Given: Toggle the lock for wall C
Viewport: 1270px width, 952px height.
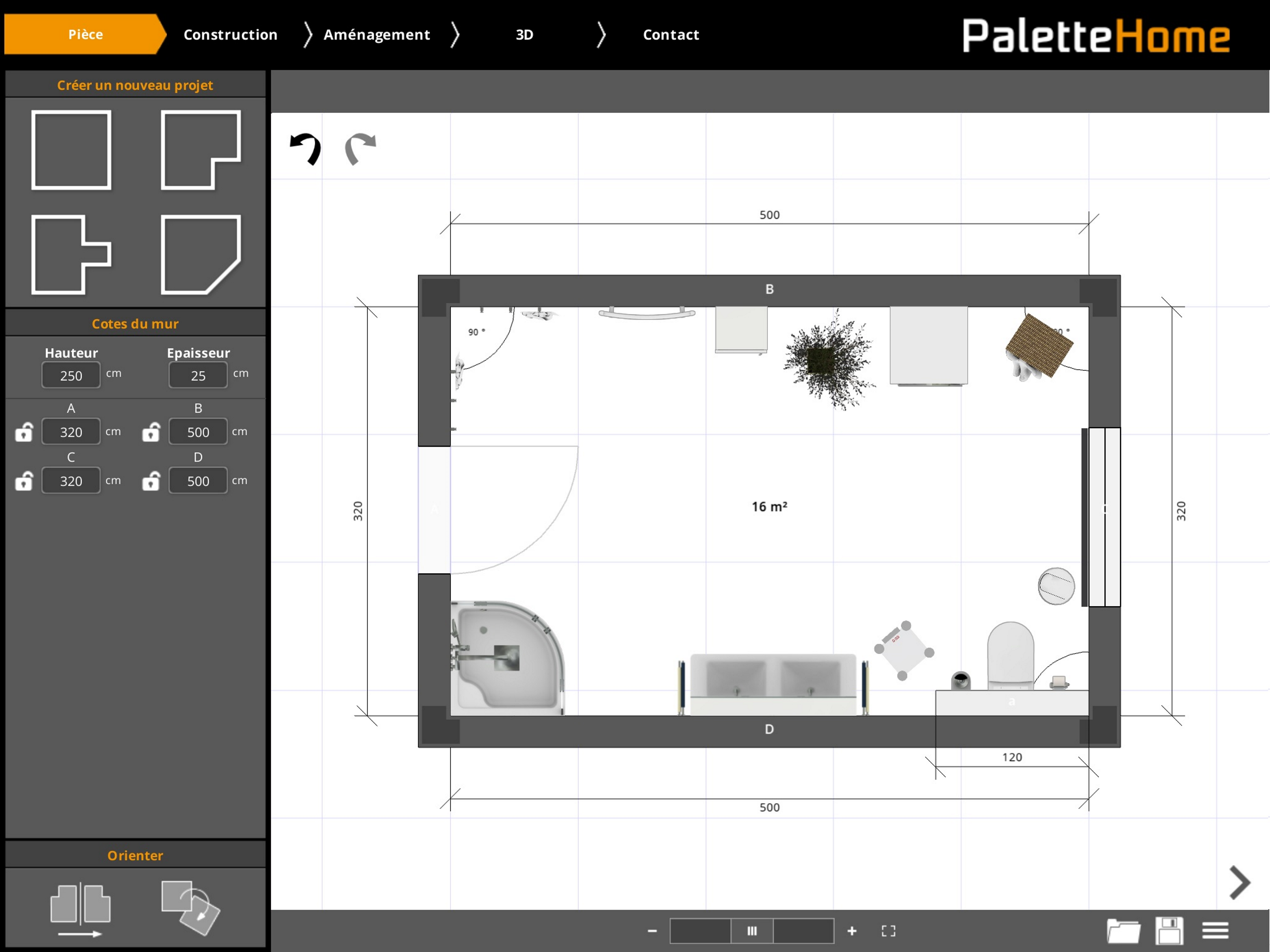Looking at the screenshot, I should click(24, 481).
